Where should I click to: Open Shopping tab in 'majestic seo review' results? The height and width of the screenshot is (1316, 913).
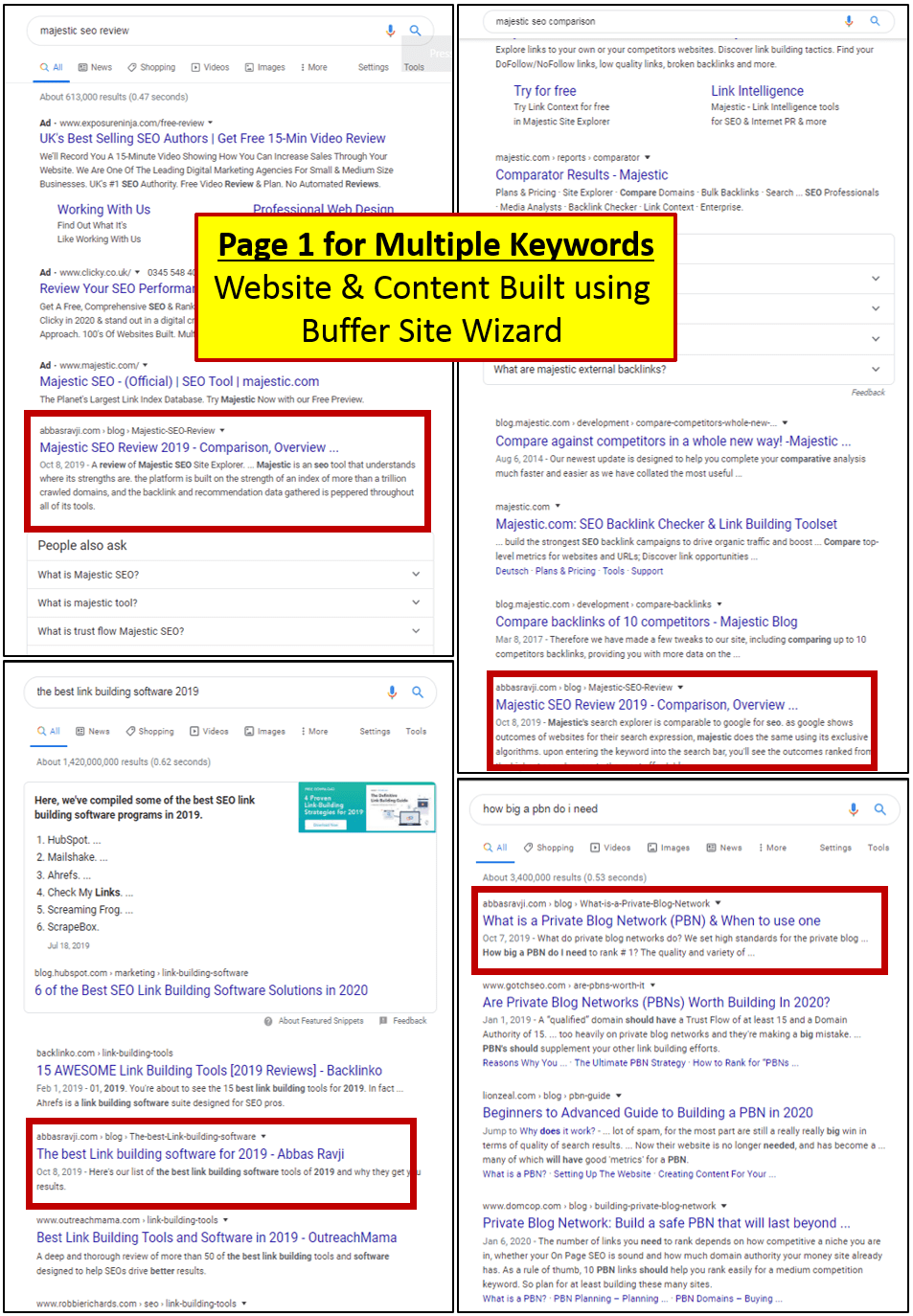click(x=151, y=67)
